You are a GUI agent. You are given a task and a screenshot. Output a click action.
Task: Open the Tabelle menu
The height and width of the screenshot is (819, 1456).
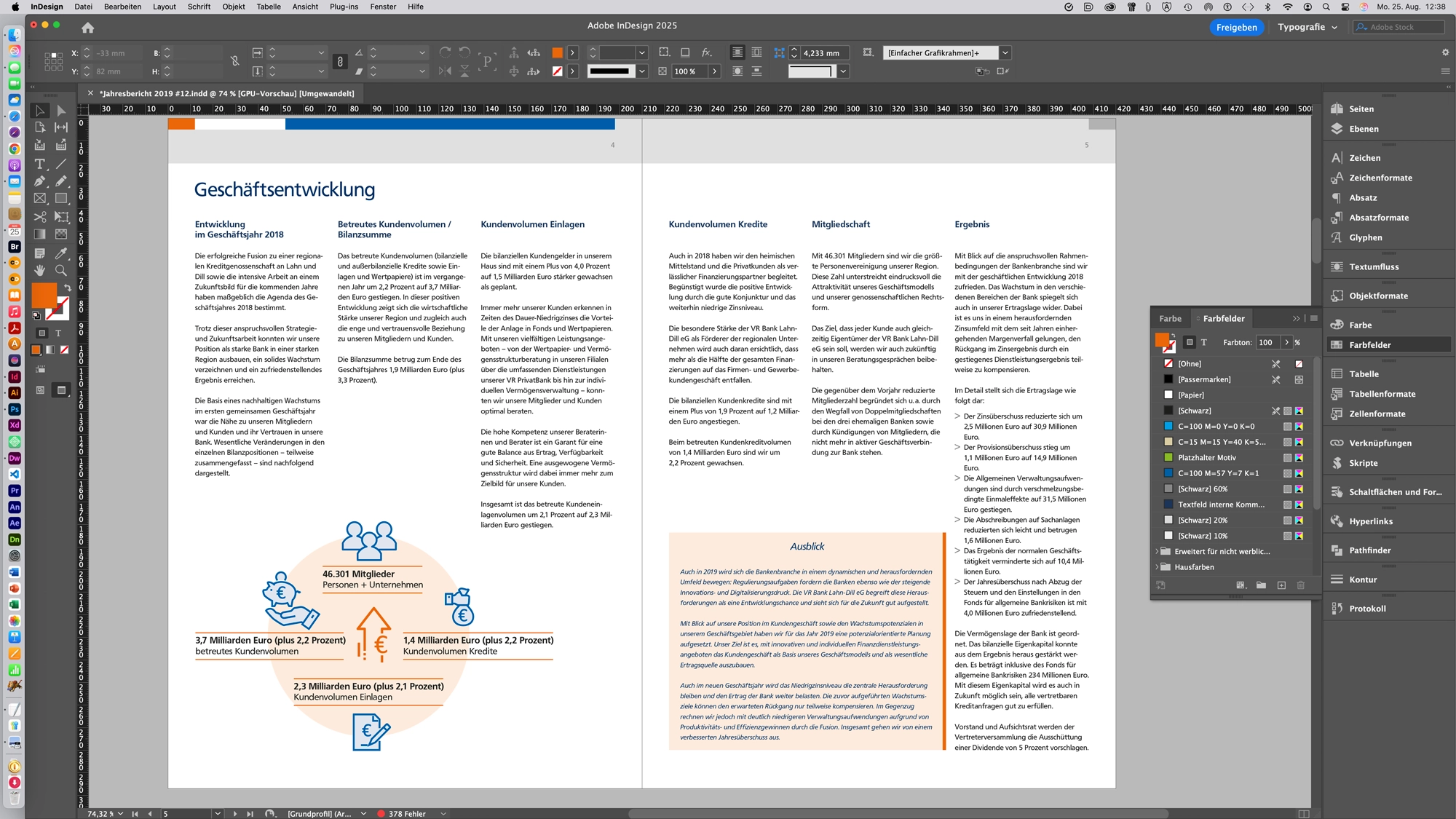268,7
